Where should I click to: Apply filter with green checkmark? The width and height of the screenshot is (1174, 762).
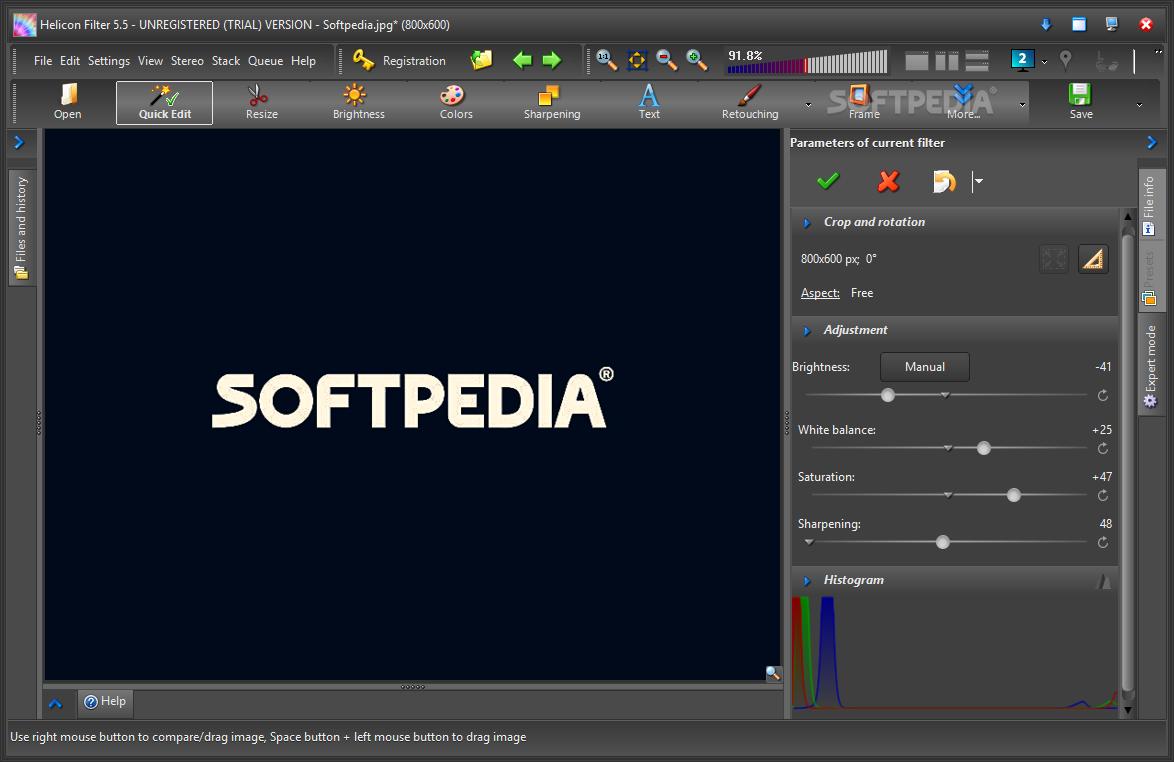[828, 181]
